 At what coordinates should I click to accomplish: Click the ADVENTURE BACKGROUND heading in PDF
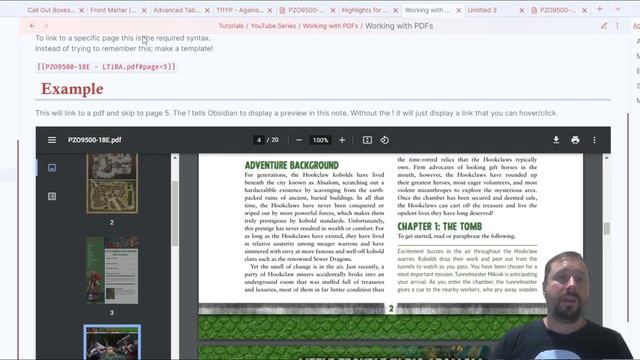coord(291,165)
